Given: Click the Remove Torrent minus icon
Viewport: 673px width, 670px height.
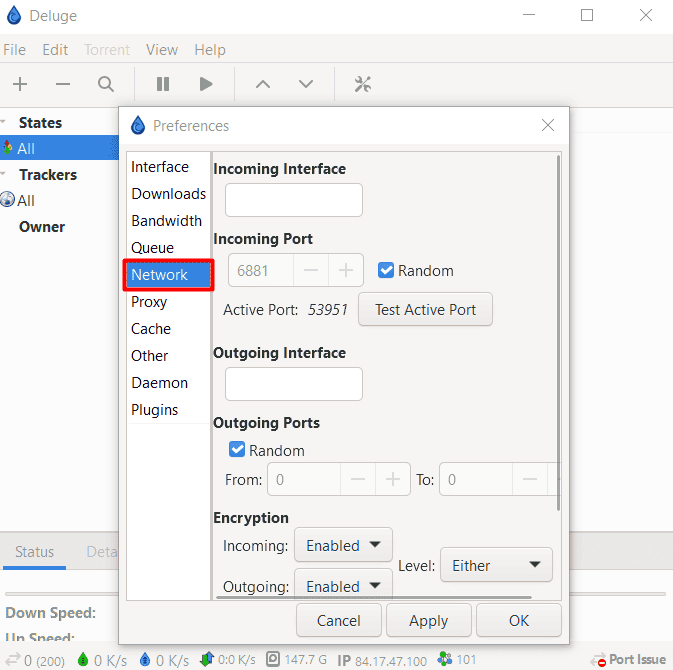Looking at the screenshot, I should click(63, 84).
